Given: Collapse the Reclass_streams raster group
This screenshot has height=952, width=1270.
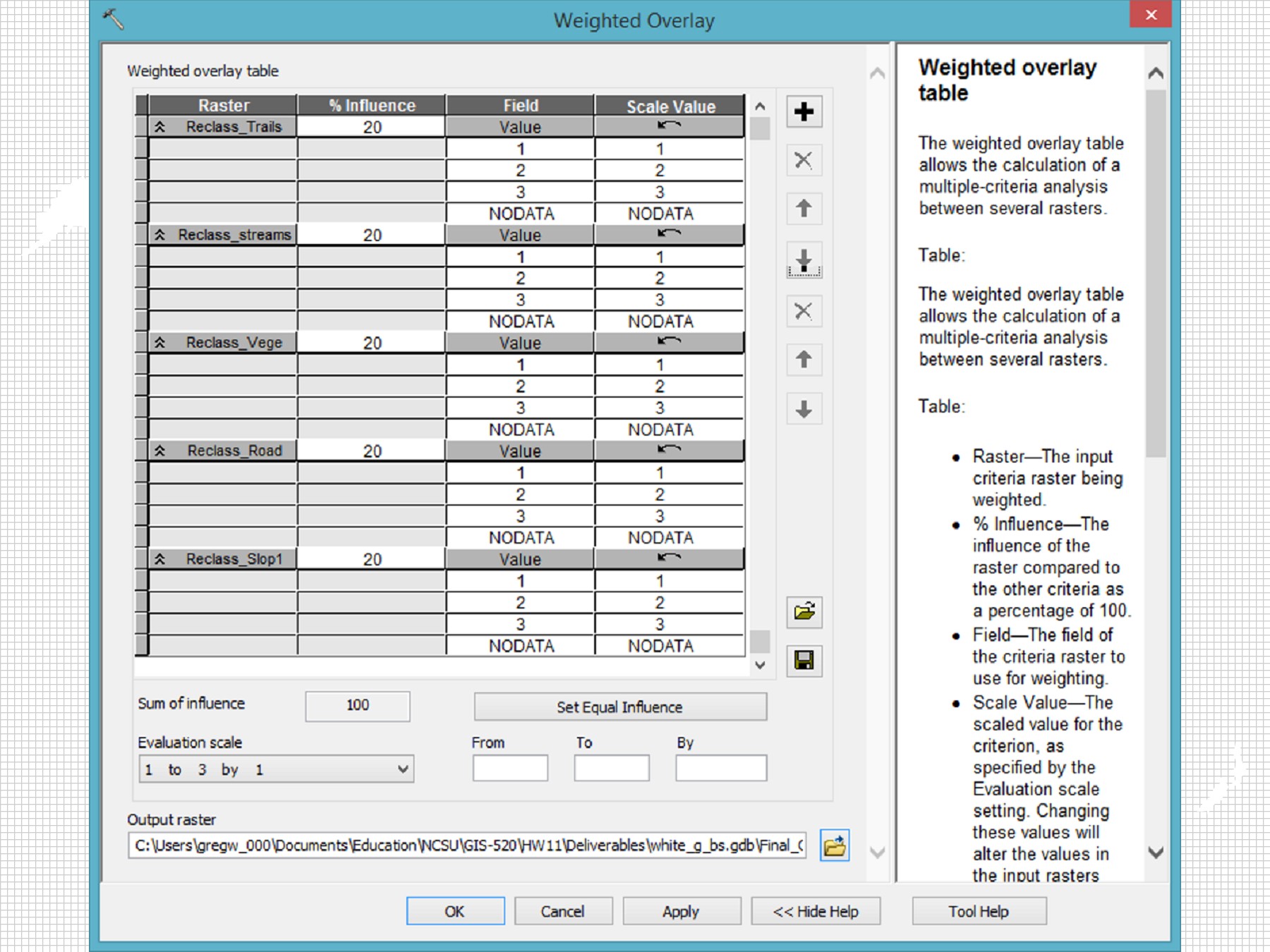Looking at the screenshot, I should click(160, 235).
